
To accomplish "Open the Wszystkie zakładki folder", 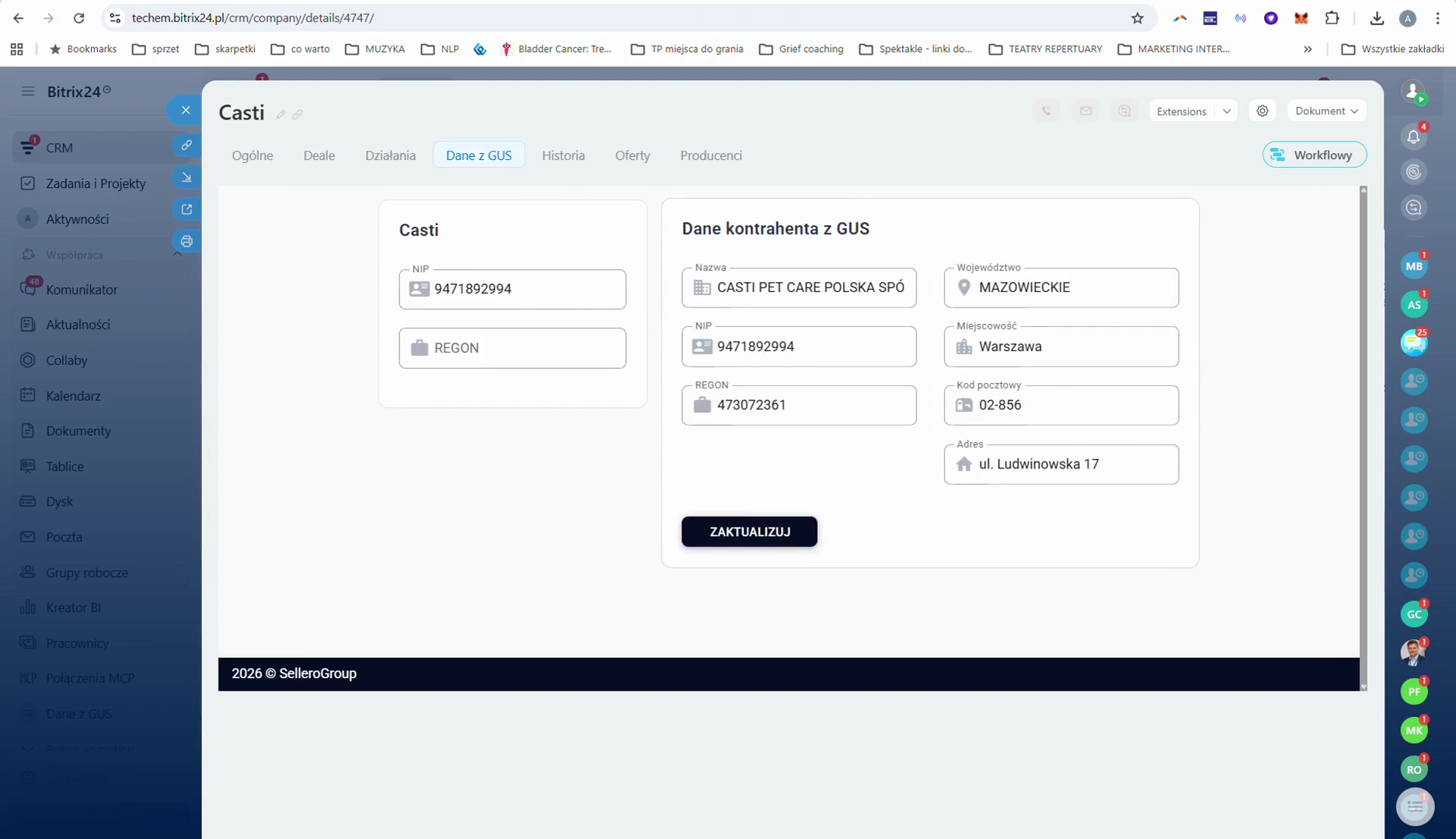I will tap(1392, 49).
